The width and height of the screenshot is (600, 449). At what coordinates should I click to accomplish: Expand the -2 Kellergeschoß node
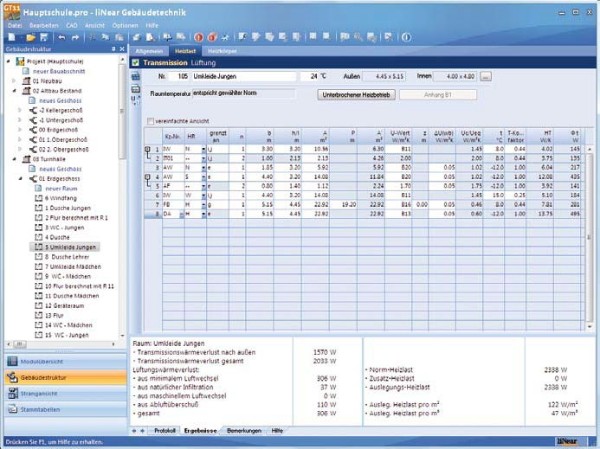(x=20, y=110)
